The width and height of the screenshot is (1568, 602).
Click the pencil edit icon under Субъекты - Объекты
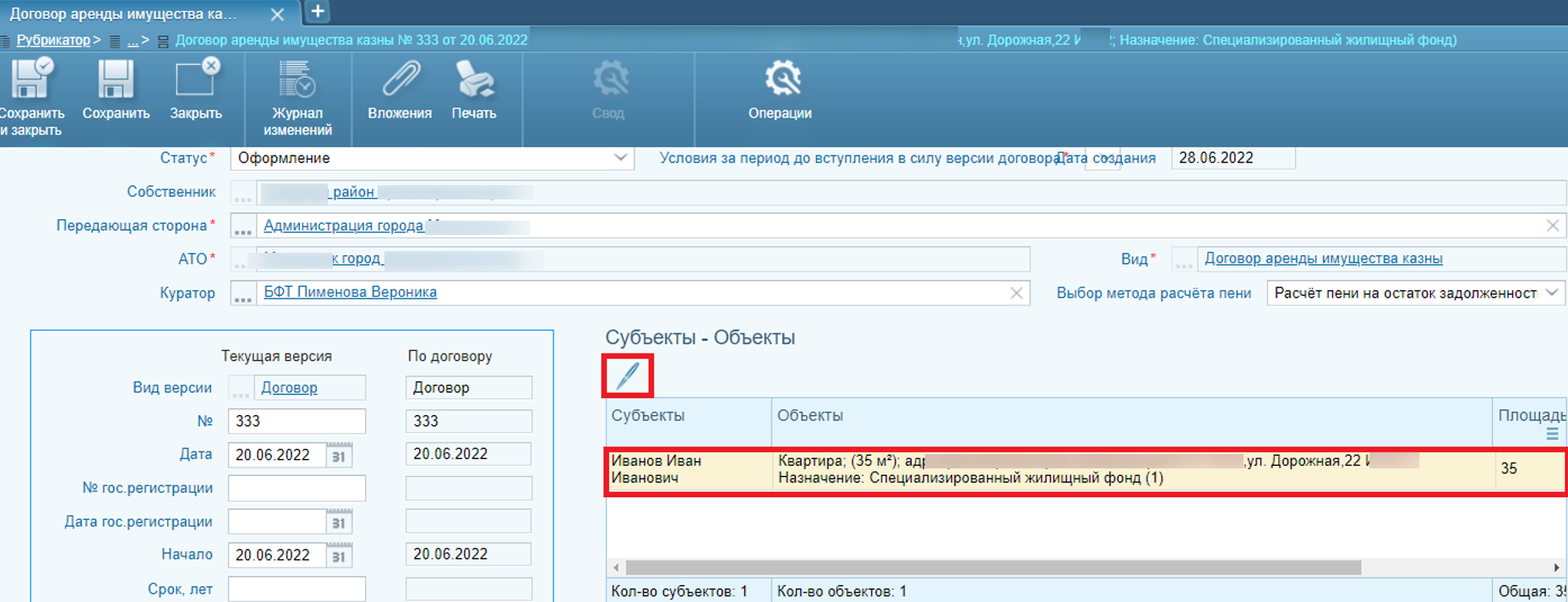coord(628,376)
